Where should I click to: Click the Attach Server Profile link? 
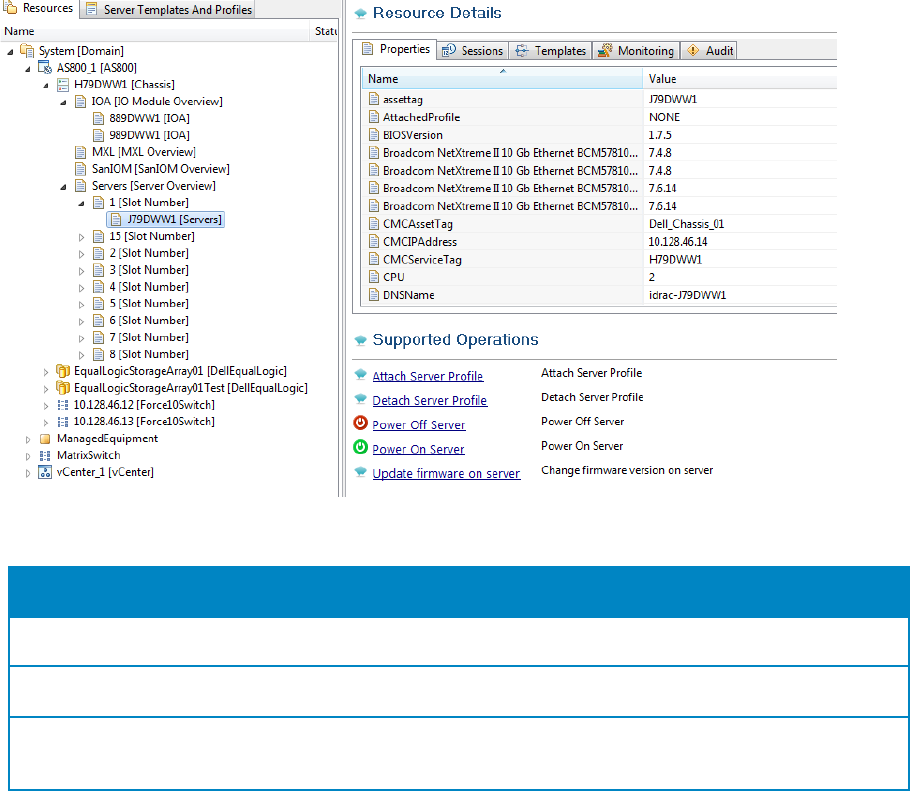pyautogui.click(x=427, y=377)
